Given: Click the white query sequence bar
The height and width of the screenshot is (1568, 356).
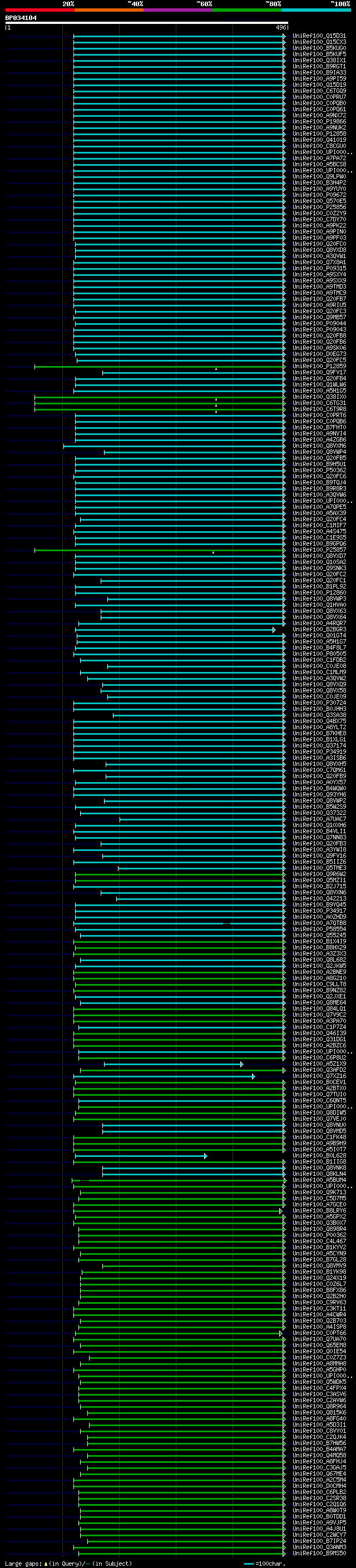Looking at the screenshot, I should [147, 23].
